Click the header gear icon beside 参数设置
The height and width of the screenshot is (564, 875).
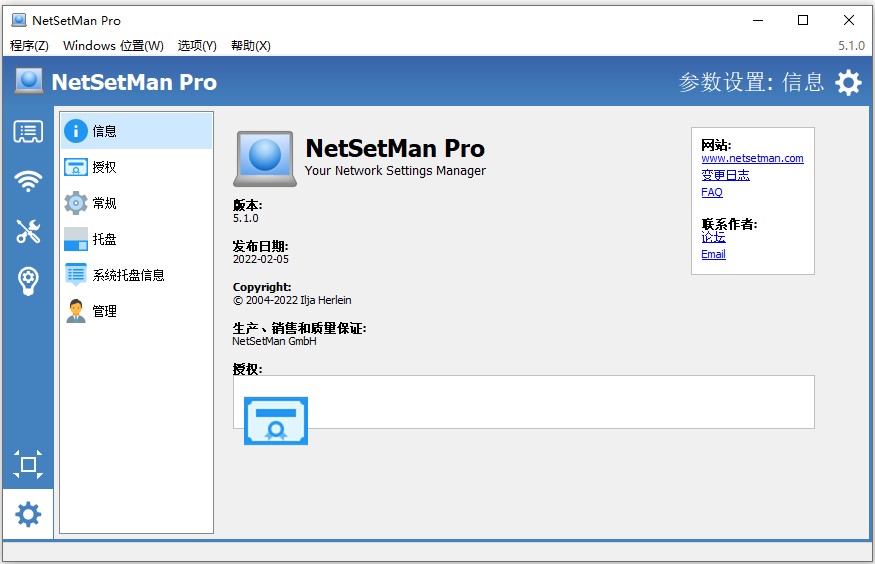coord(848,82)
